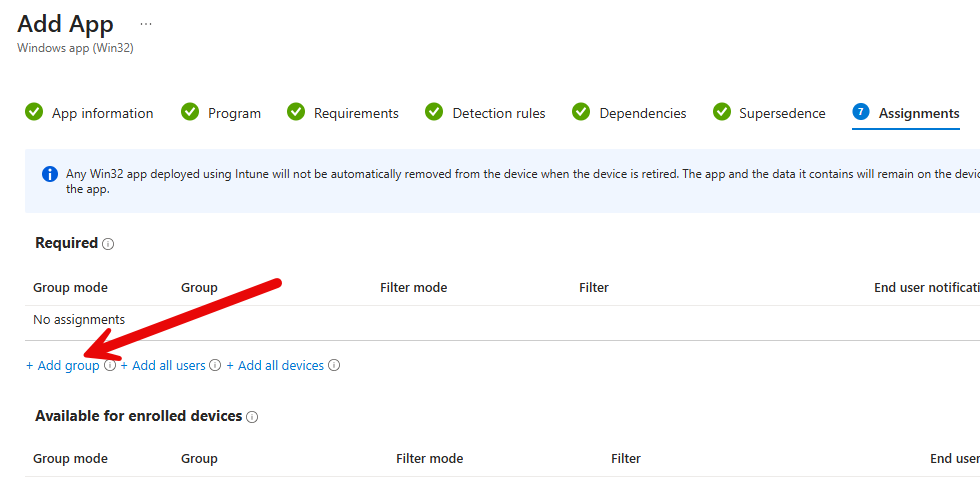Click the App information green checkmark icon
980x485 pixels.
(x=34, y=112)
